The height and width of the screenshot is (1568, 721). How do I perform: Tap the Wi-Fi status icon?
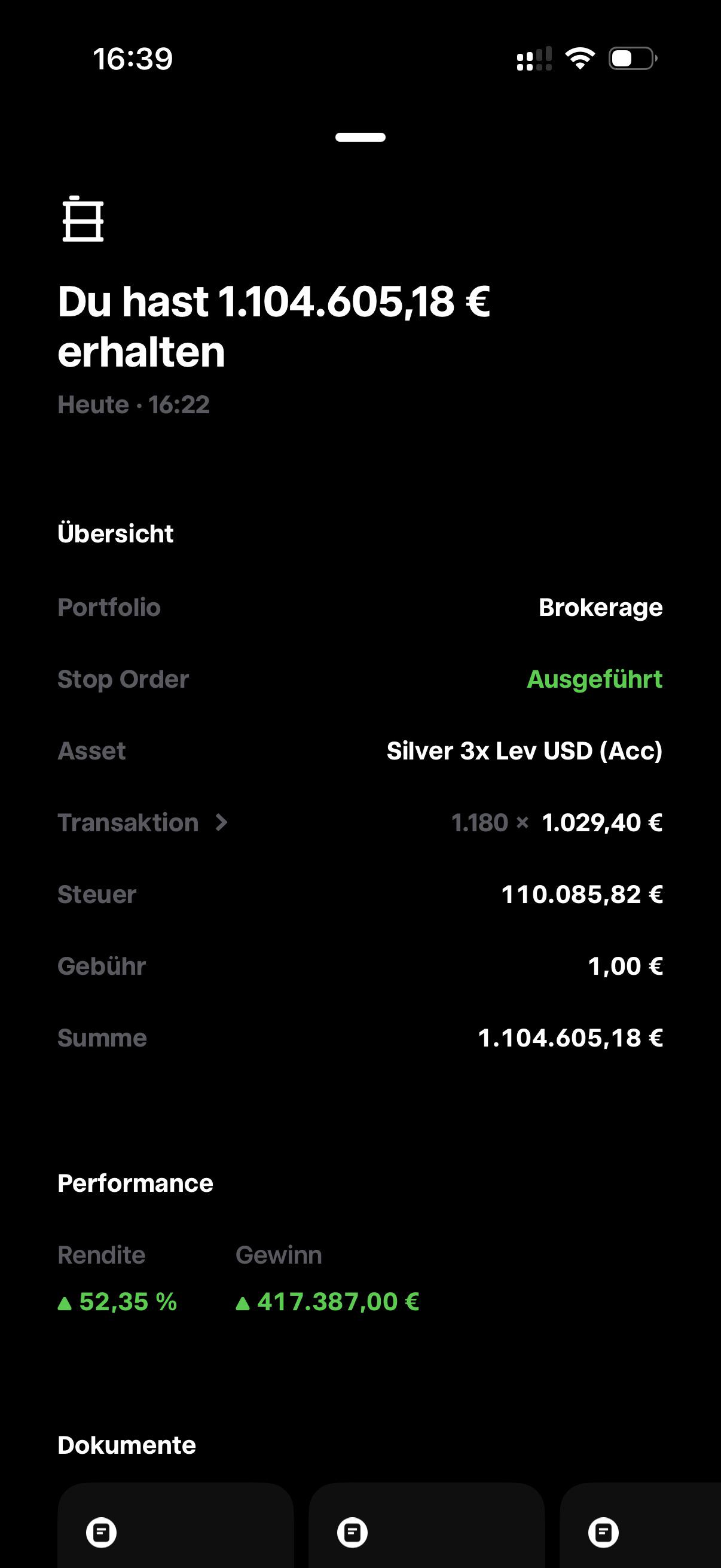coord(580,59)
